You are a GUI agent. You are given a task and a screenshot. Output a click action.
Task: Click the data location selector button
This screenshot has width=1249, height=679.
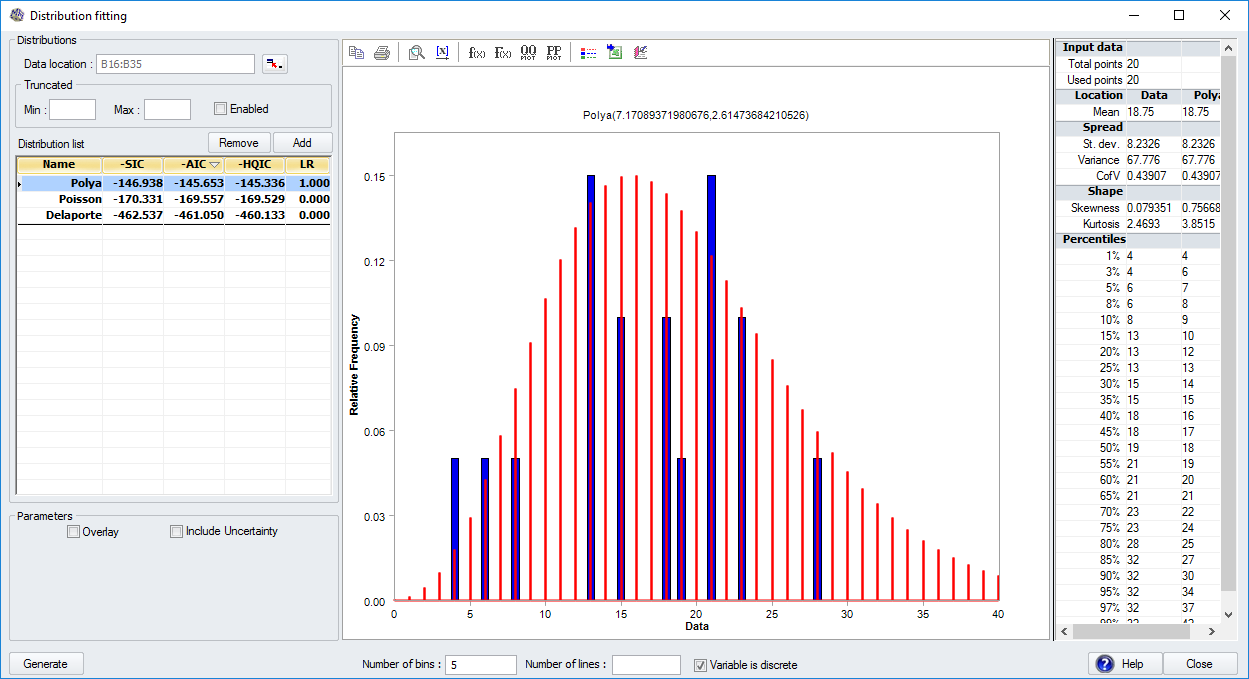(x=275, y=63)
